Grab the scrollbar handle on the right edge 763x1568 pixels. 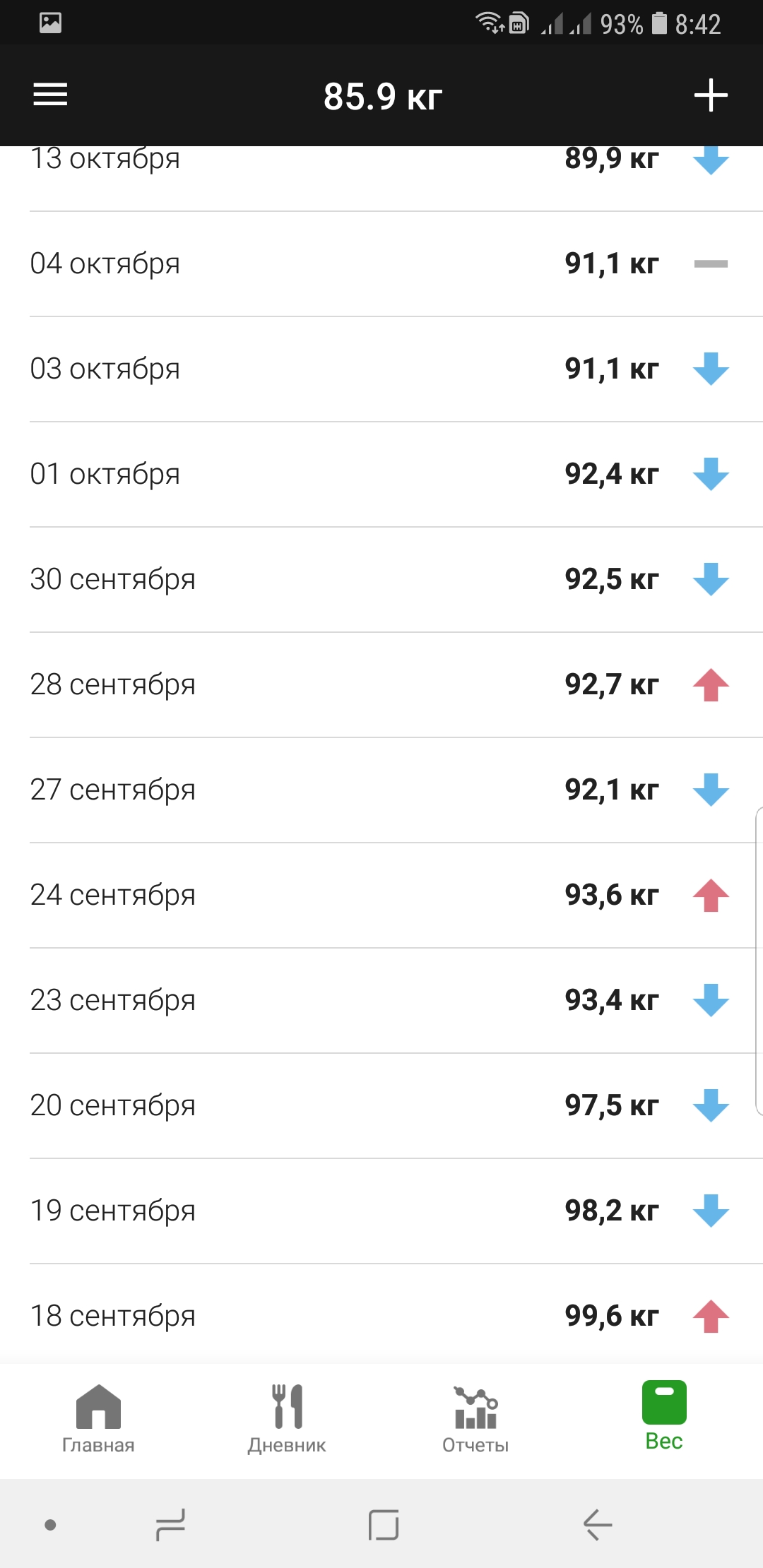(759, 961)
